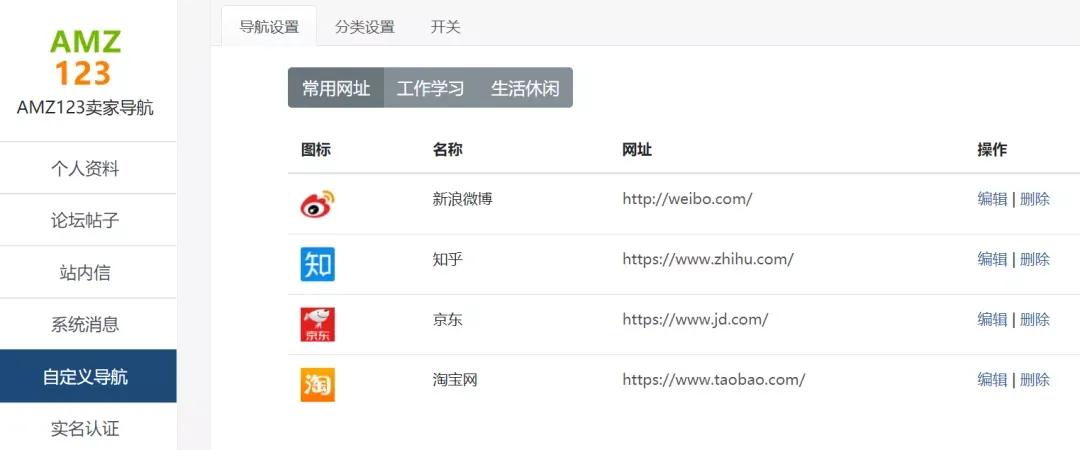This screenshot has height=450, width=1080.
Task: Edit the 知乎 entry
Action: pyautogui.click(x=993, y=259)
